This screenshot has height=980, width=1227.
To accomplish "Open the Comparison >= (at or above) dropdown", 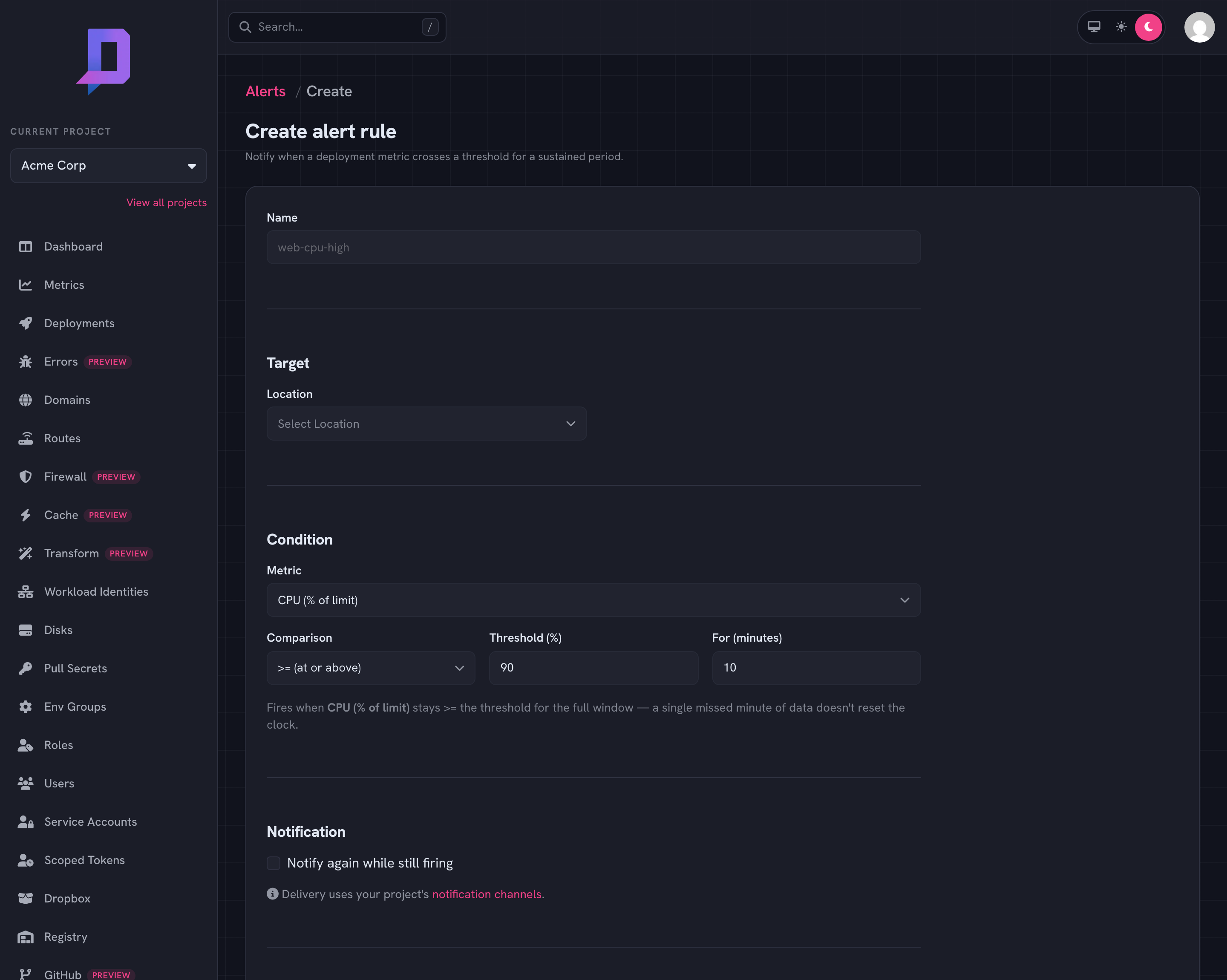I will click(371, 668).
